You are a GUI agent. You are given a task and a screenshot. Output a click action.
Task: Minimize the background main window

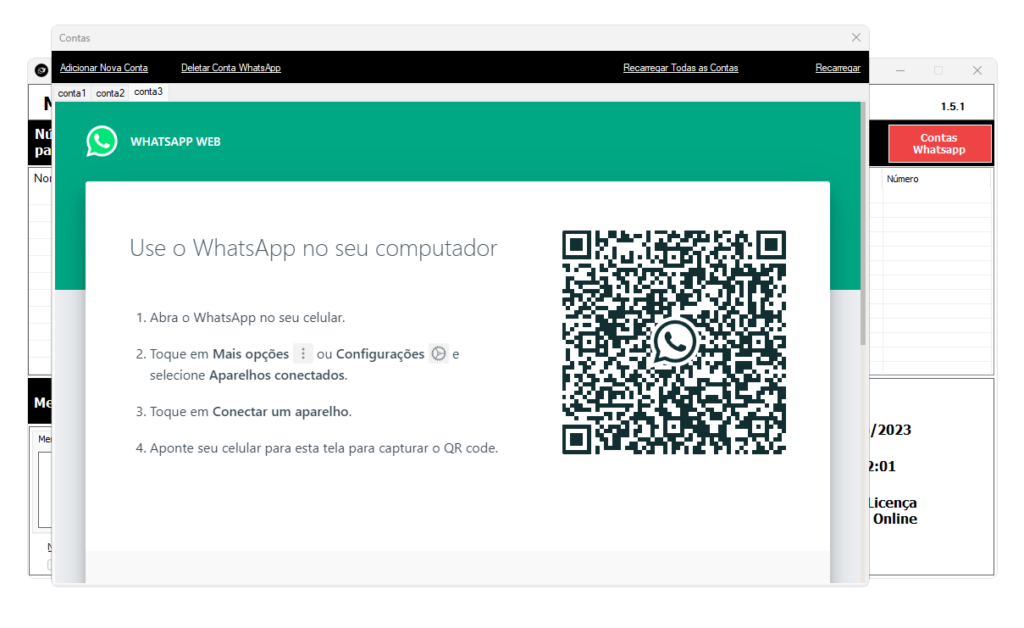pos(900,71)
